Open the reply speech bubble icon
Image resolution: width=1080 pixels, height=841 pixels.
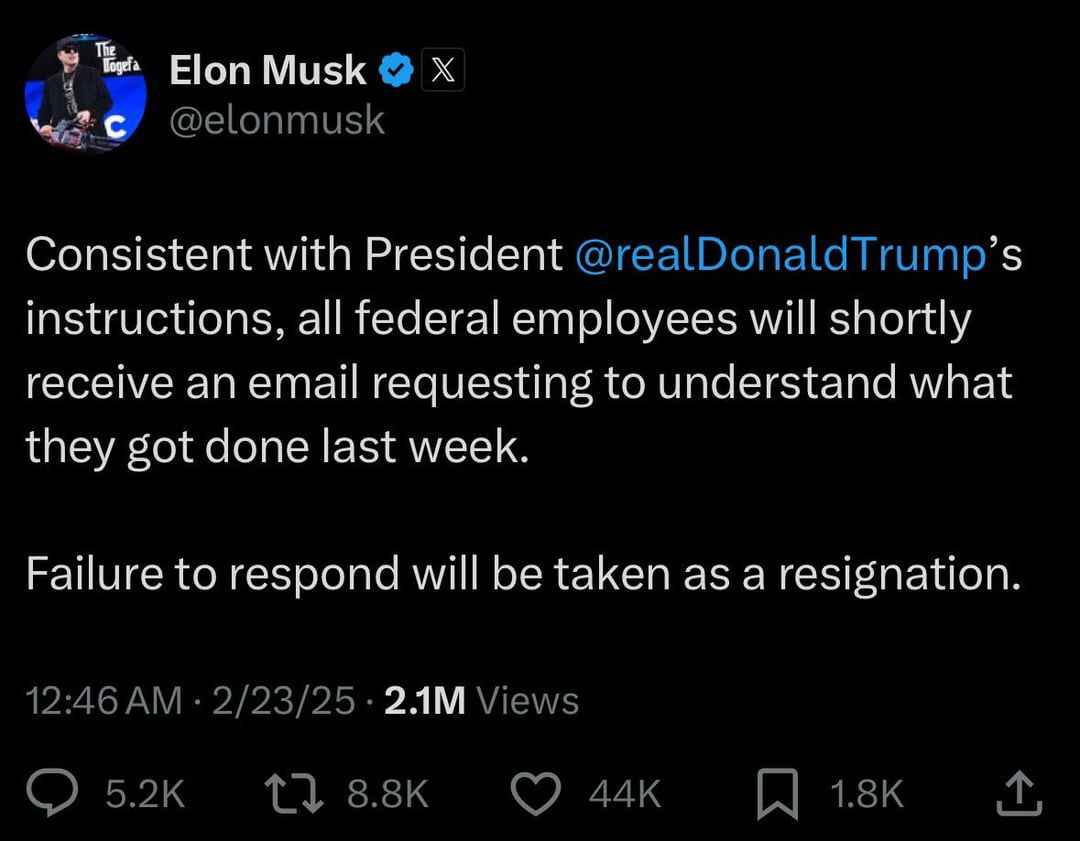tap(52, 792)
